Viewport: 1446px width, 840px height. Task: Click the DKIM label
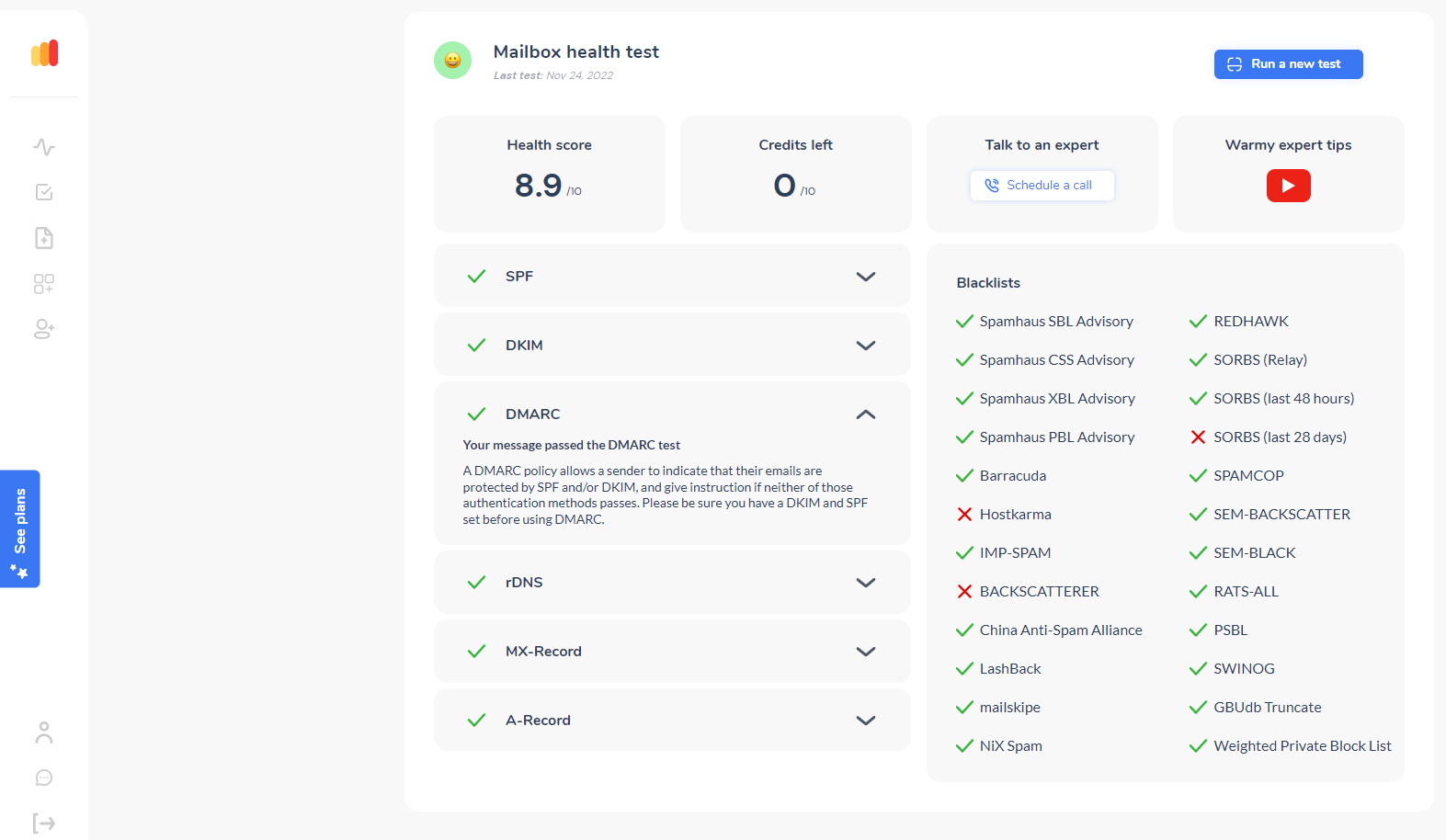pos(524,345)
